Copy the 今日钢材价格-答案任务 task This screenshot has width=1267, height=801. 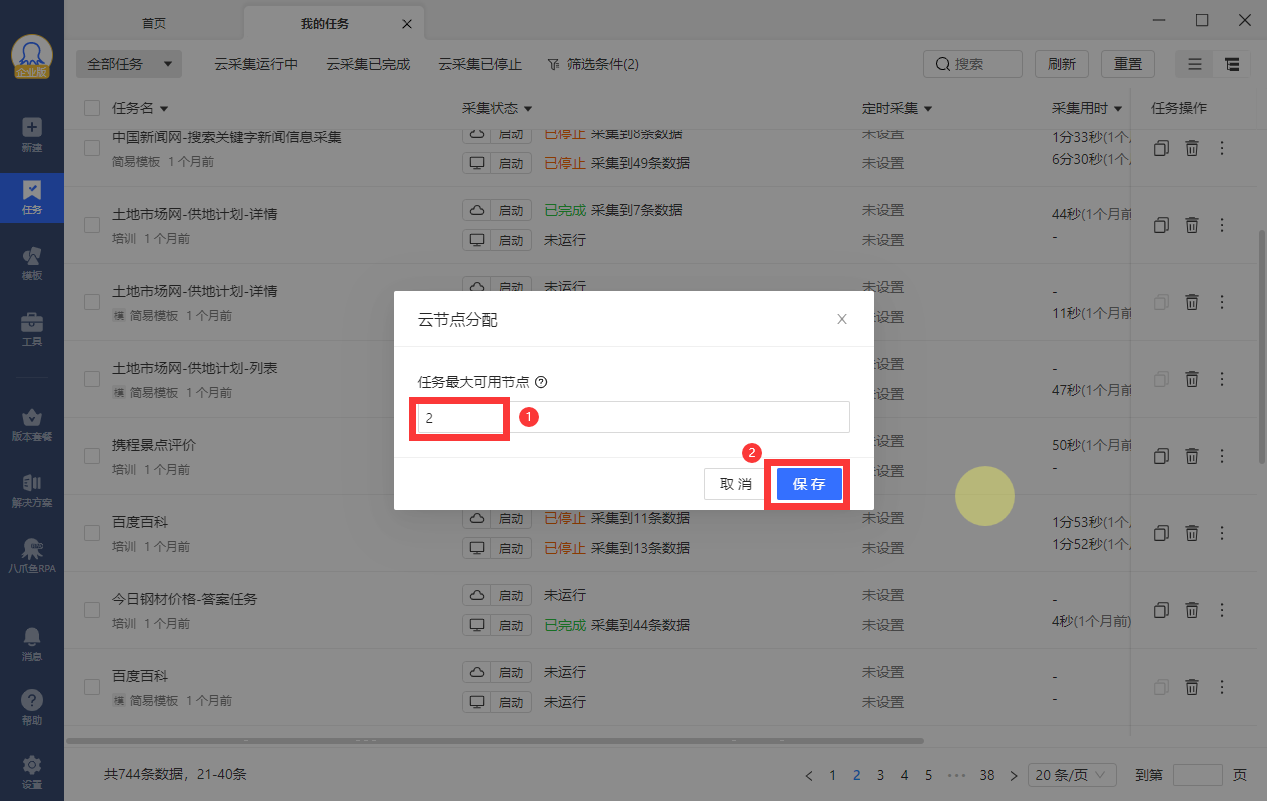pos(1160,610)
